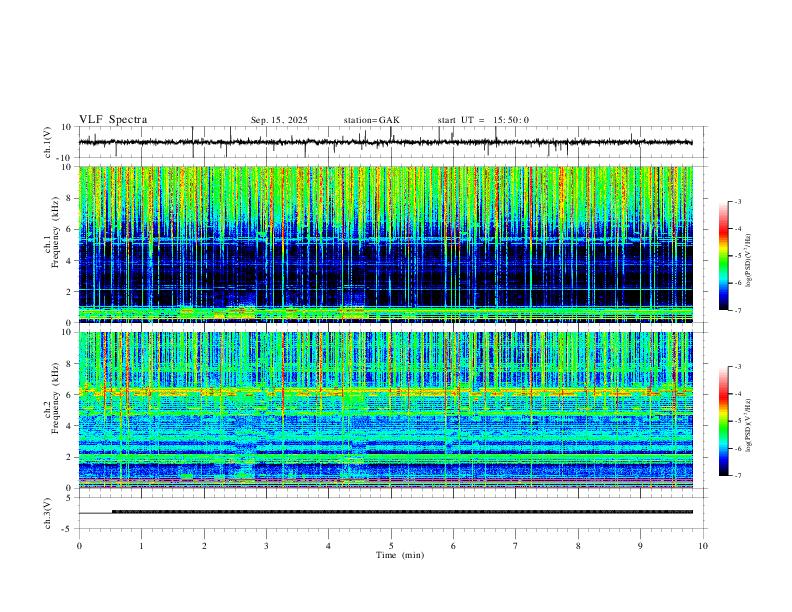The image size is (792, 612).
Task: Click the '-7' tick of lower colorbar
Action: coord(737,475)
